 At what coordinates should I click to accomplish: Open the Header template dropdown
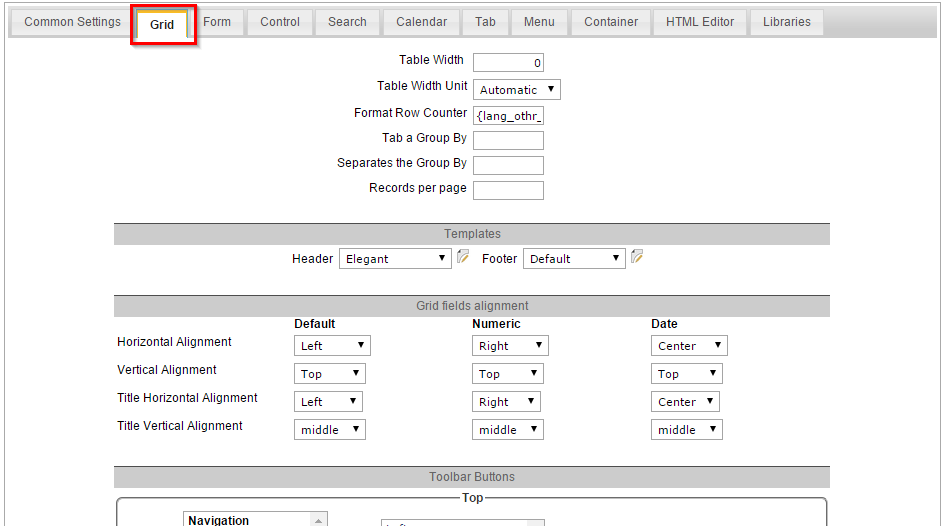pyautogui.click(x=395, y=259)
